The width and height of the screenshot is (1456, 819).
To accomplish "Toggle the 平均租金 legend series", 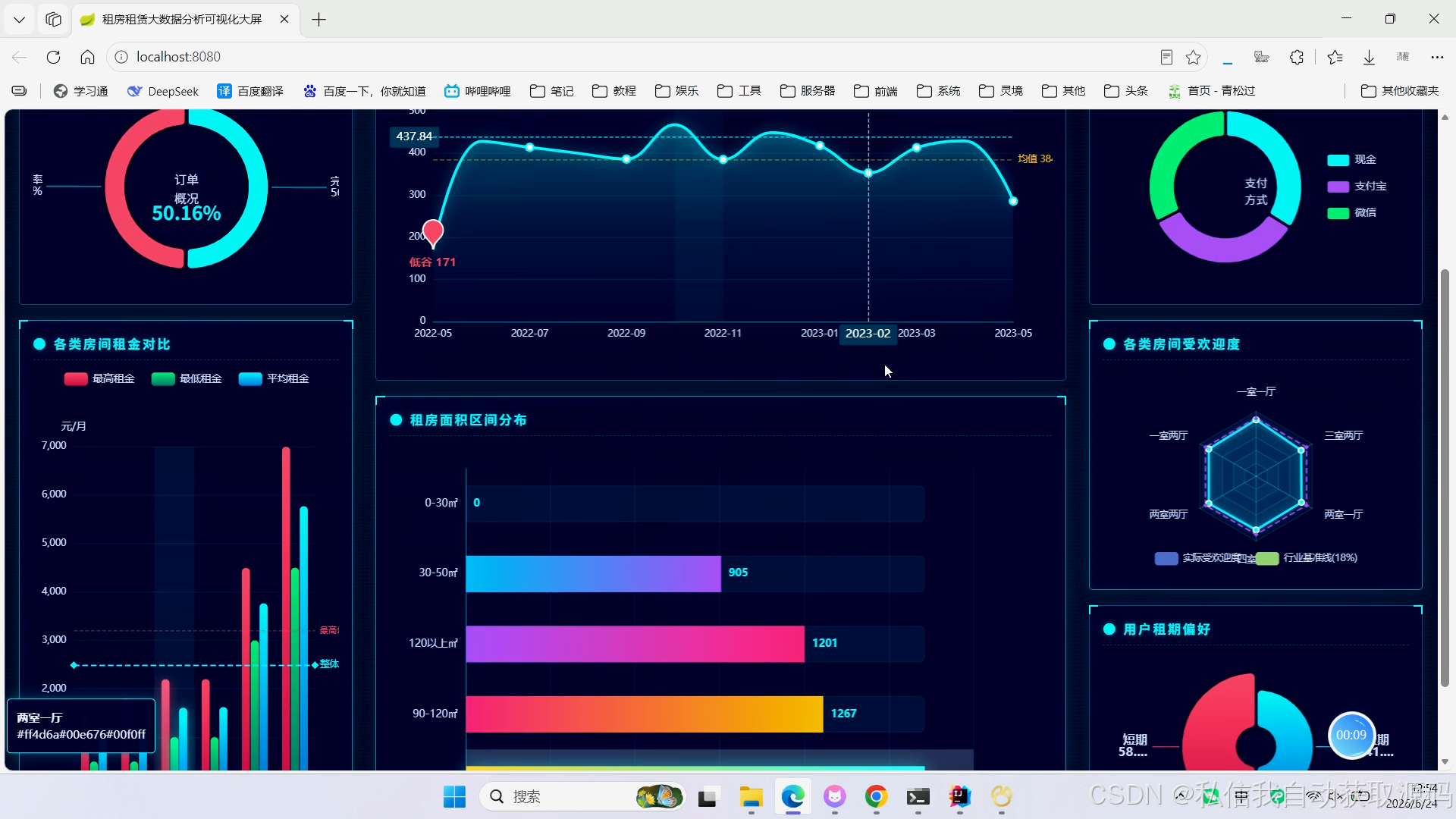I will 274,379.
